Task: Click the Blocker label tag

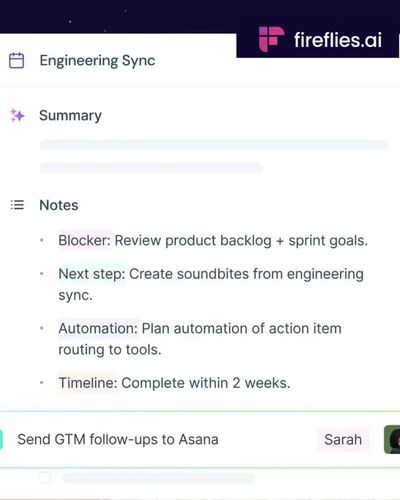Action: point(85,240)
